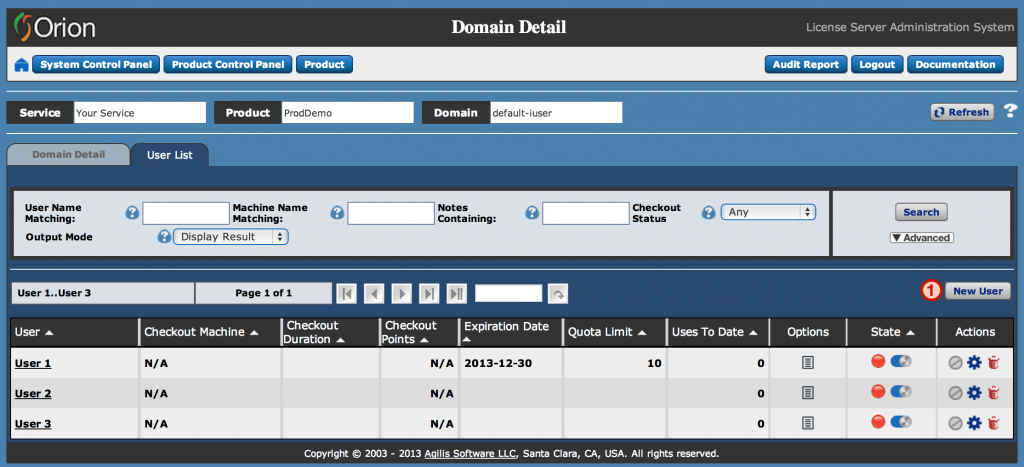This screenshot has width=1024, height=467.
Task: Switch to the Domain Detail tab
Action: [68, 155]
